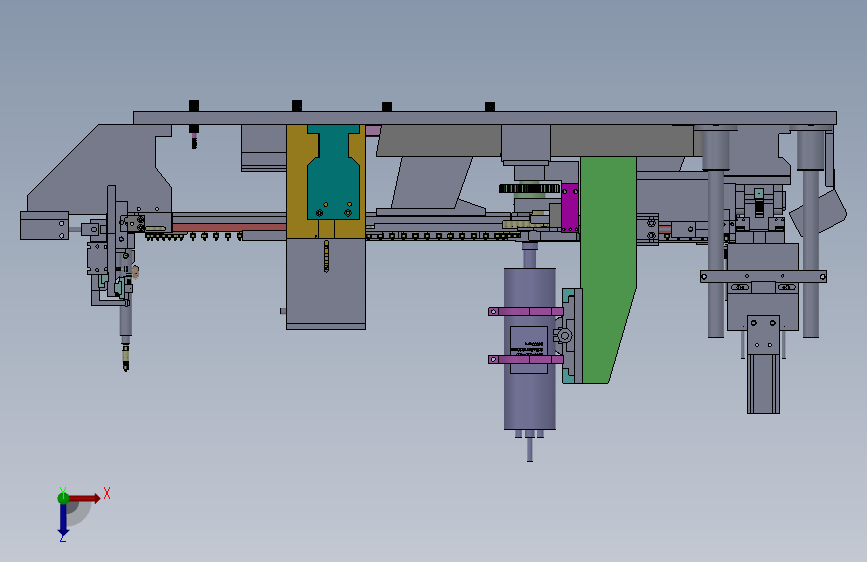
Task: Select the aluminium extrusion profile at lower right
Action: point(764,384)
